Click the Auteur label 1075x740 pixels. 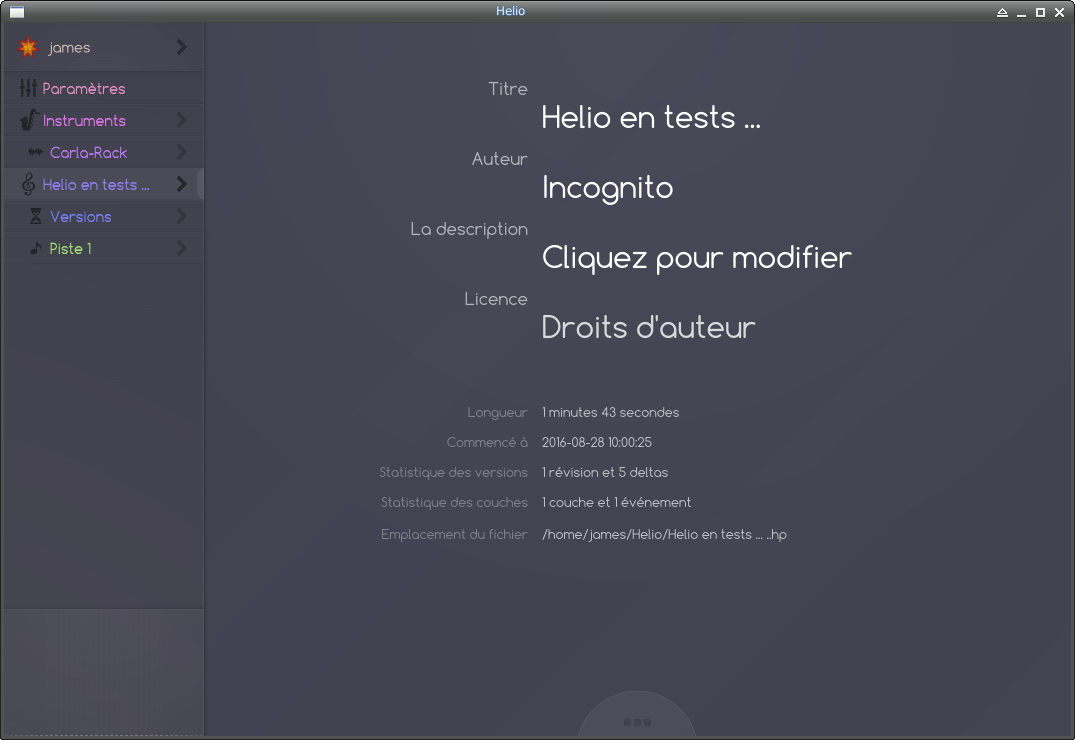pyautogui.click(x=500, y=159)
